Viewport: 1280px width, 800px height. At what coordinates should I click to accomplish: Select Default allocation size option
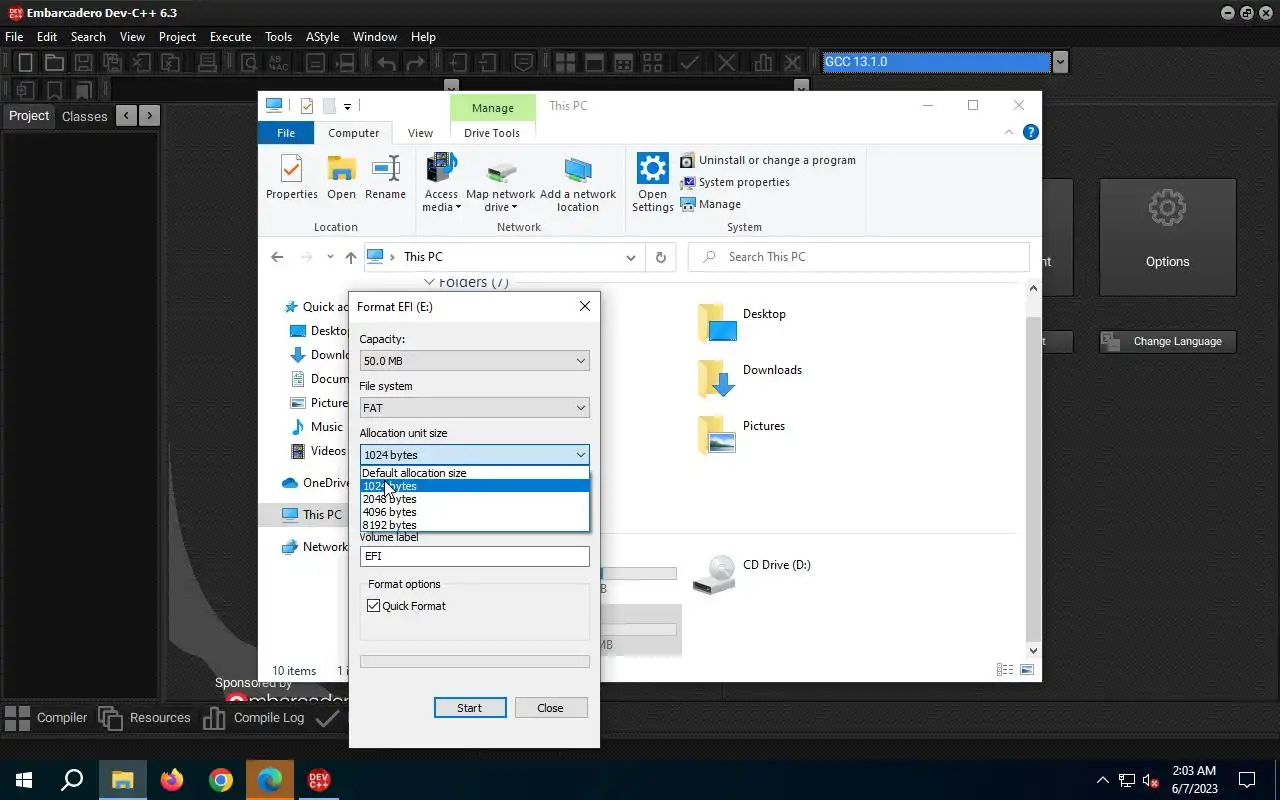point(474,473)
